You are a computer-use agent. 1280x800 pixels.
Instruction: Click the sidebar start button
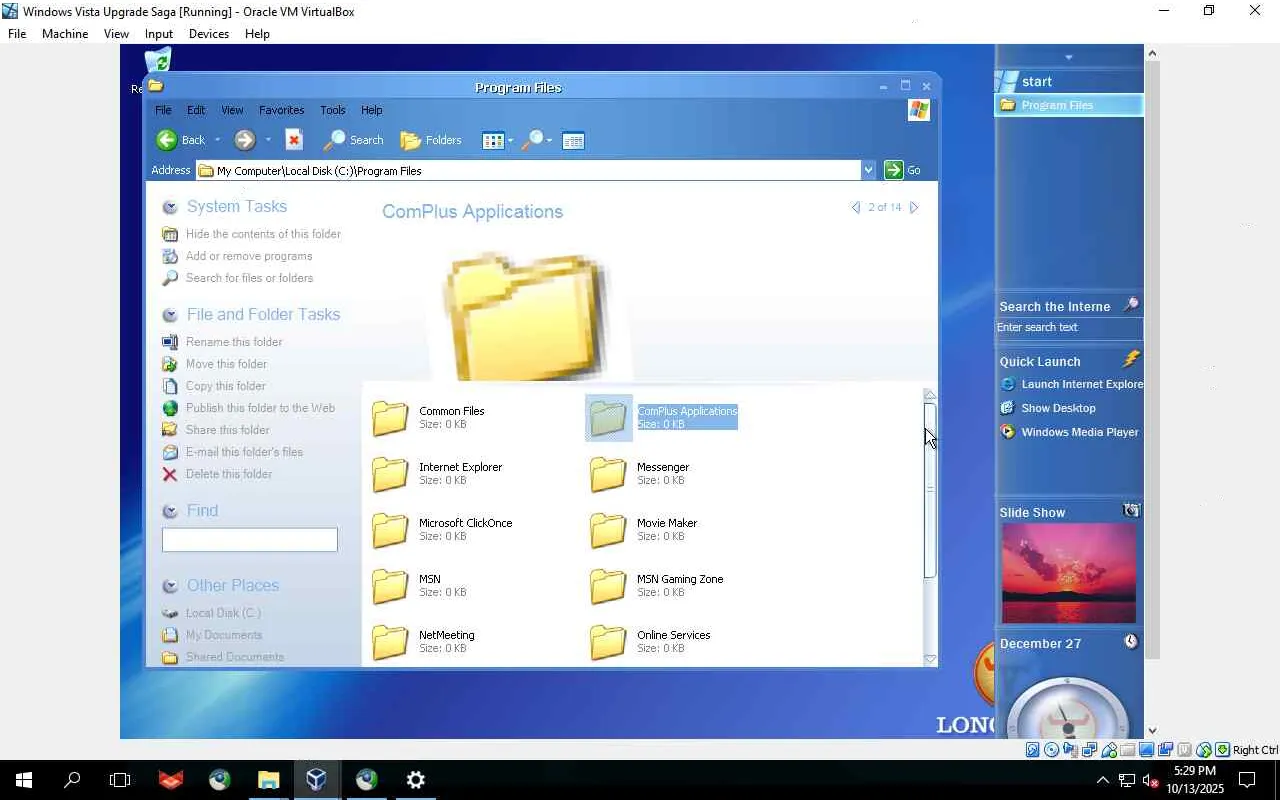[1069, 81]
